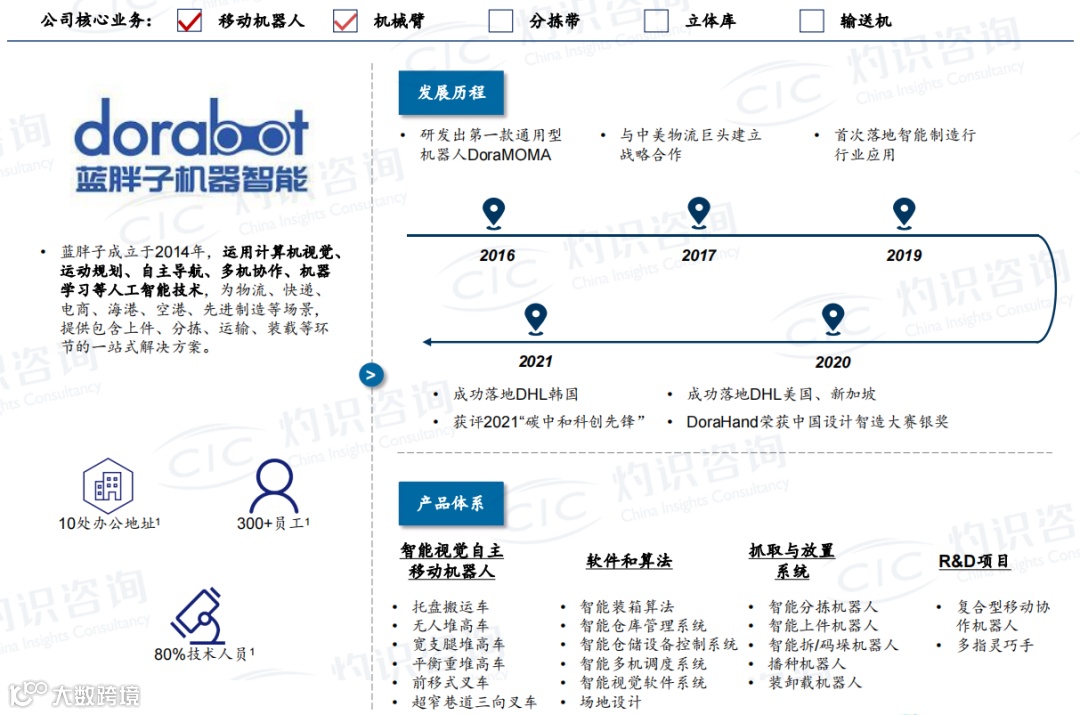Screen dimensions: 1080x715
Task: Click the 80%技术人员 label
Action: pyautogui.click(x=204, y=654)
